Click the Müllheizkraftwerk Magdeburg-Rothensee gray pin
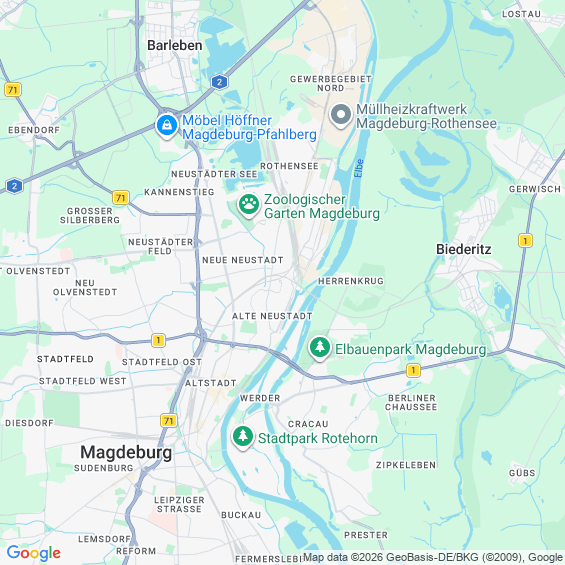The height and width of the screenshot is (565, 565). (341, 115)
